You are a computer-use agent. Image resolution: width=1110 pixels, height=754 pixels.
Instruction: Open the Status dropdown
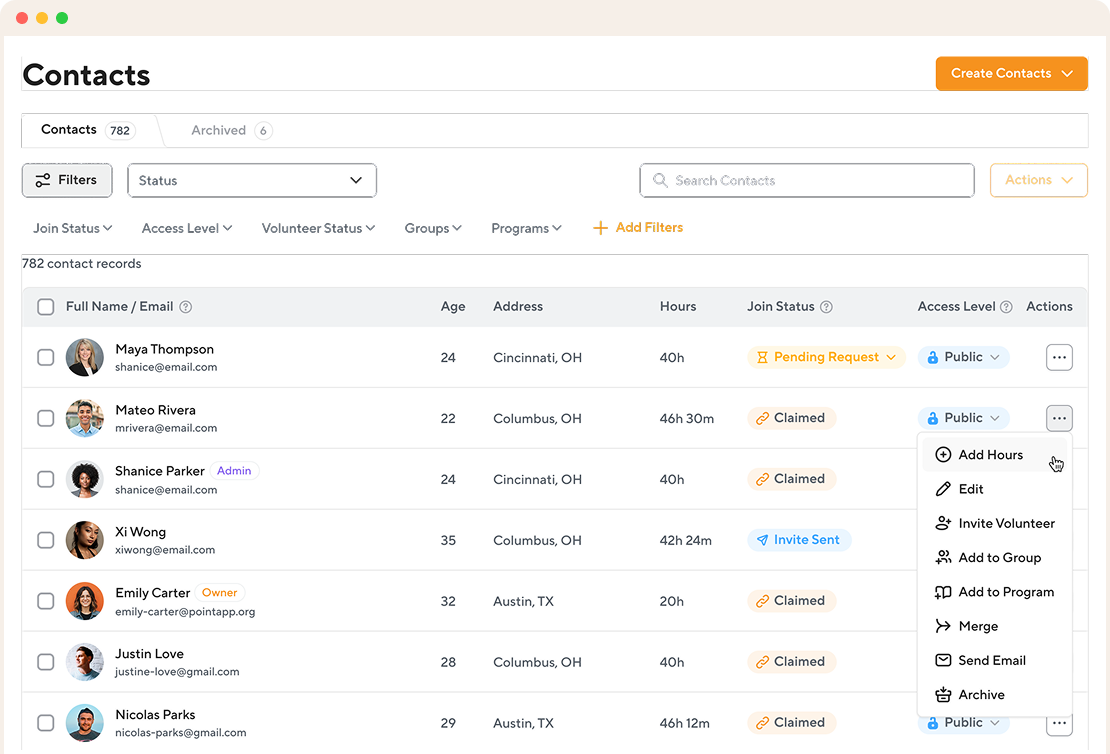(252, 181)
